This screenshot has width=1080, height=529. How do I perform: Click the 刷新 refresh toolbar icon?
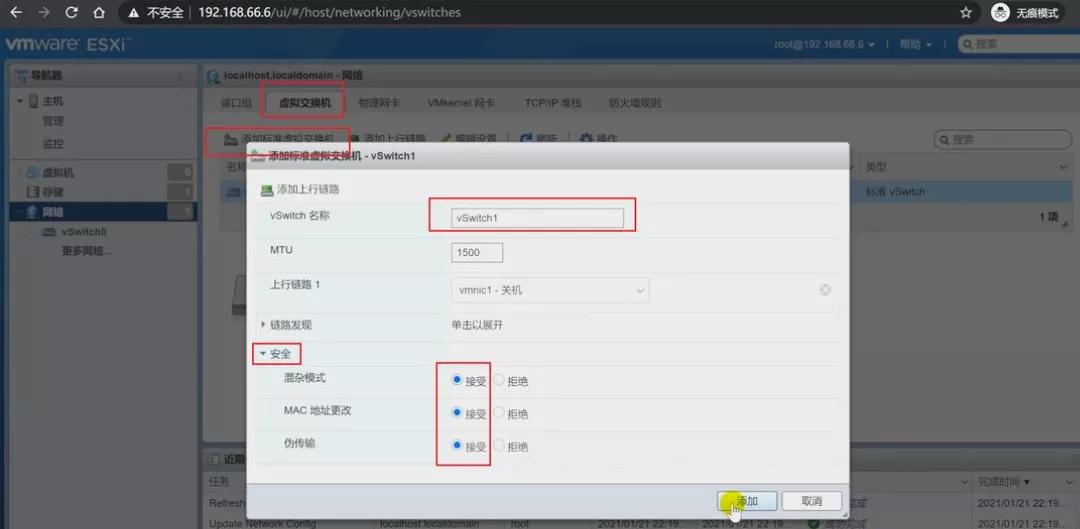(526, 138)
